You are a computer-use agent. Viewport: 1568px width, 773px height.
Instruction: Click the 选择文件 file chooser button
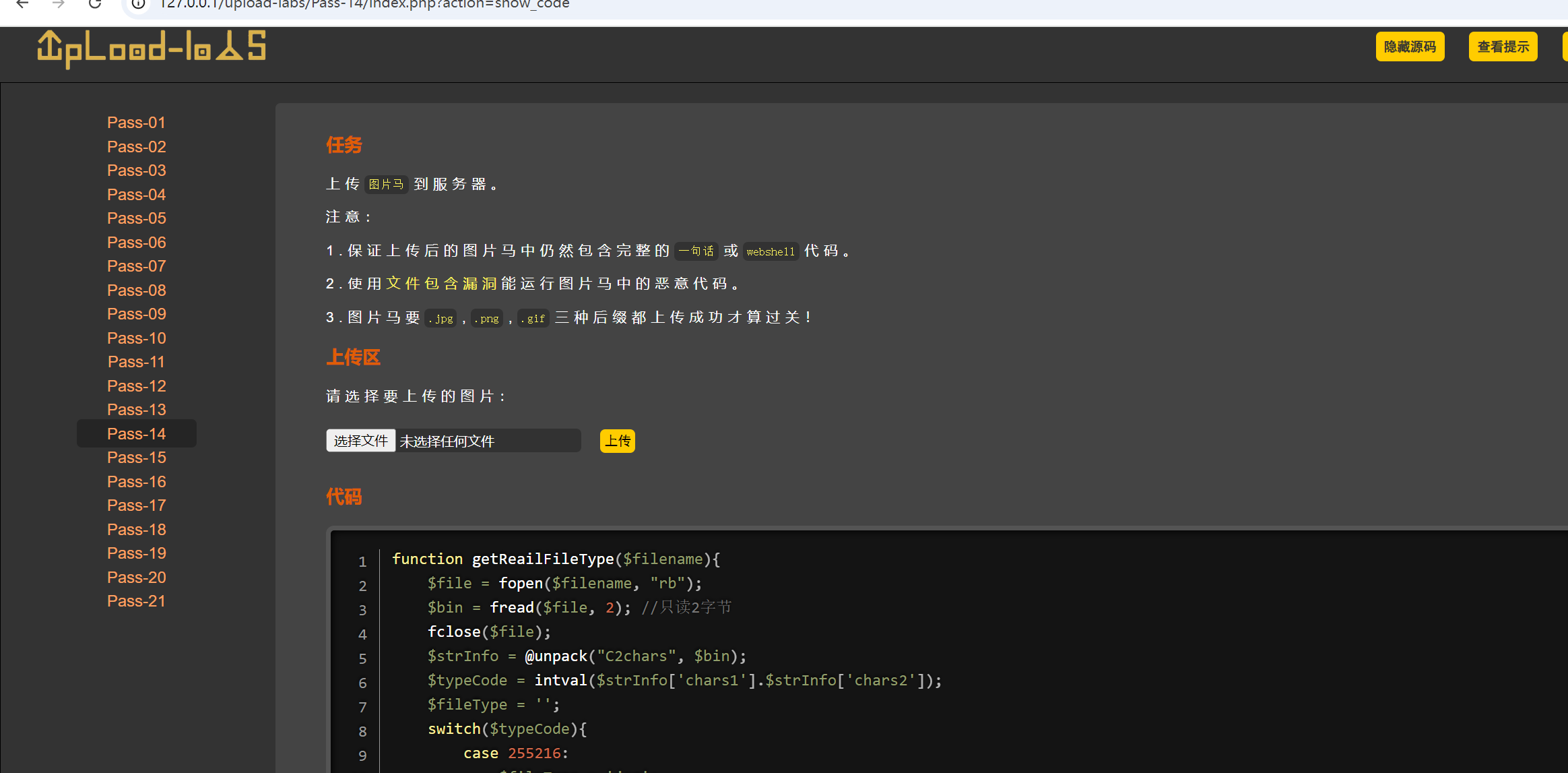click(360, 441)
